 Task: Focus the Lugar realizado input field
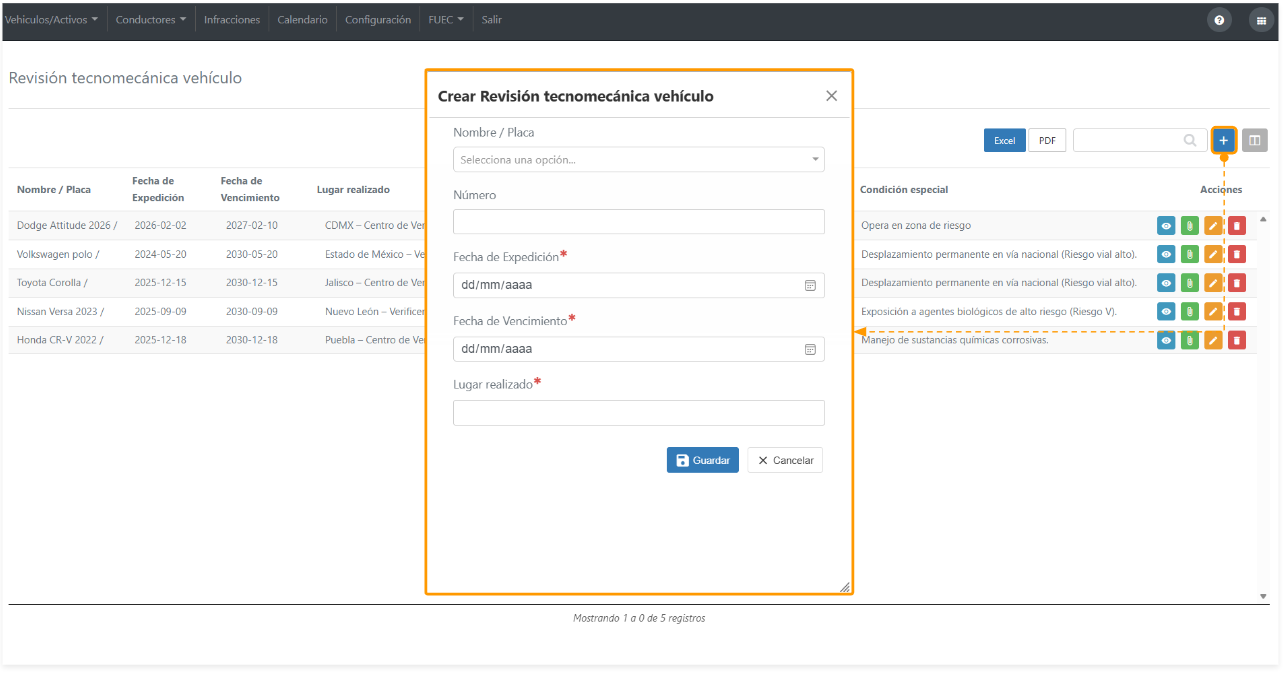[x=639, y=413]
